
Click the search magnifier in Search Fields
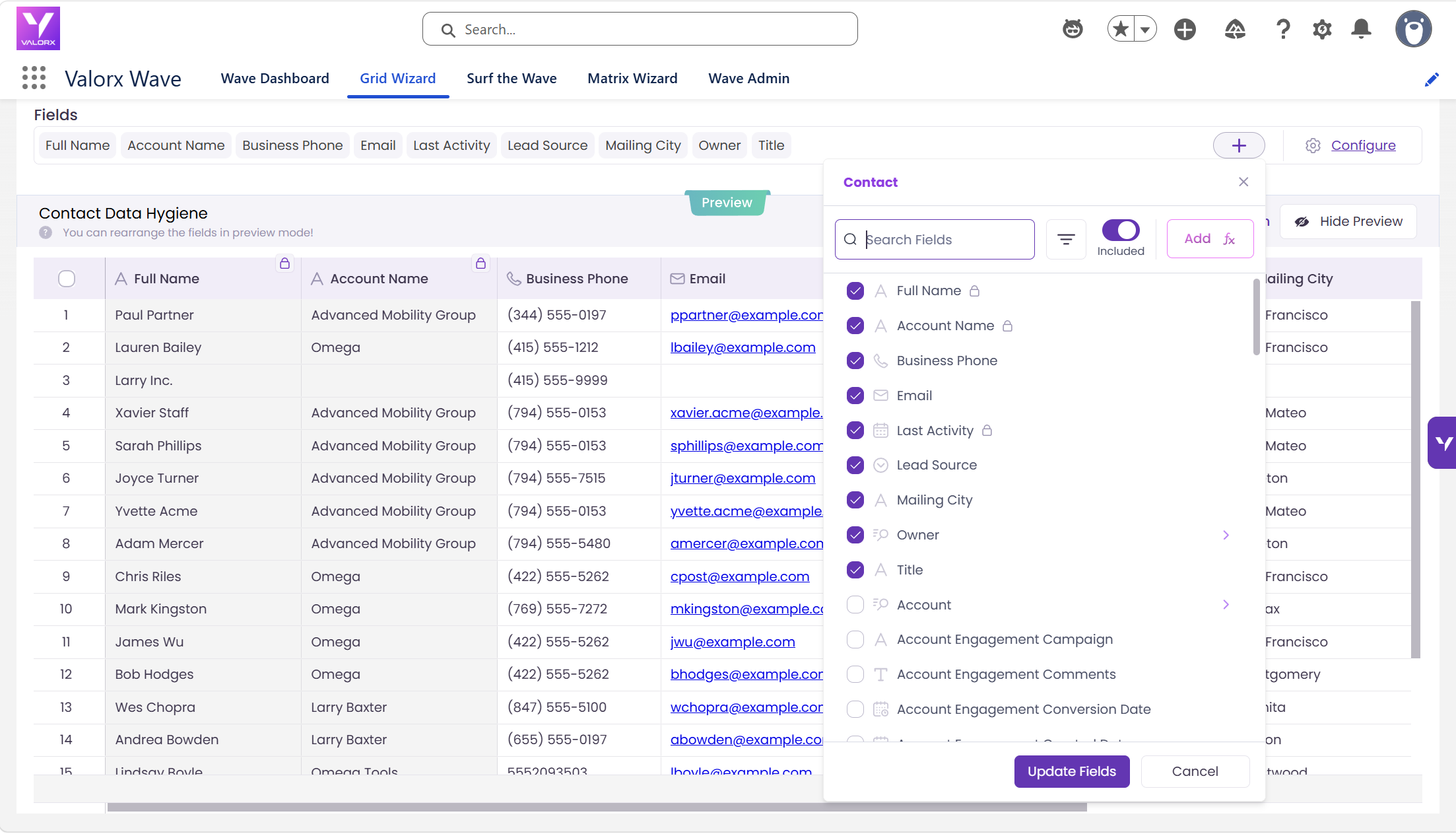[x=850, y=239]
